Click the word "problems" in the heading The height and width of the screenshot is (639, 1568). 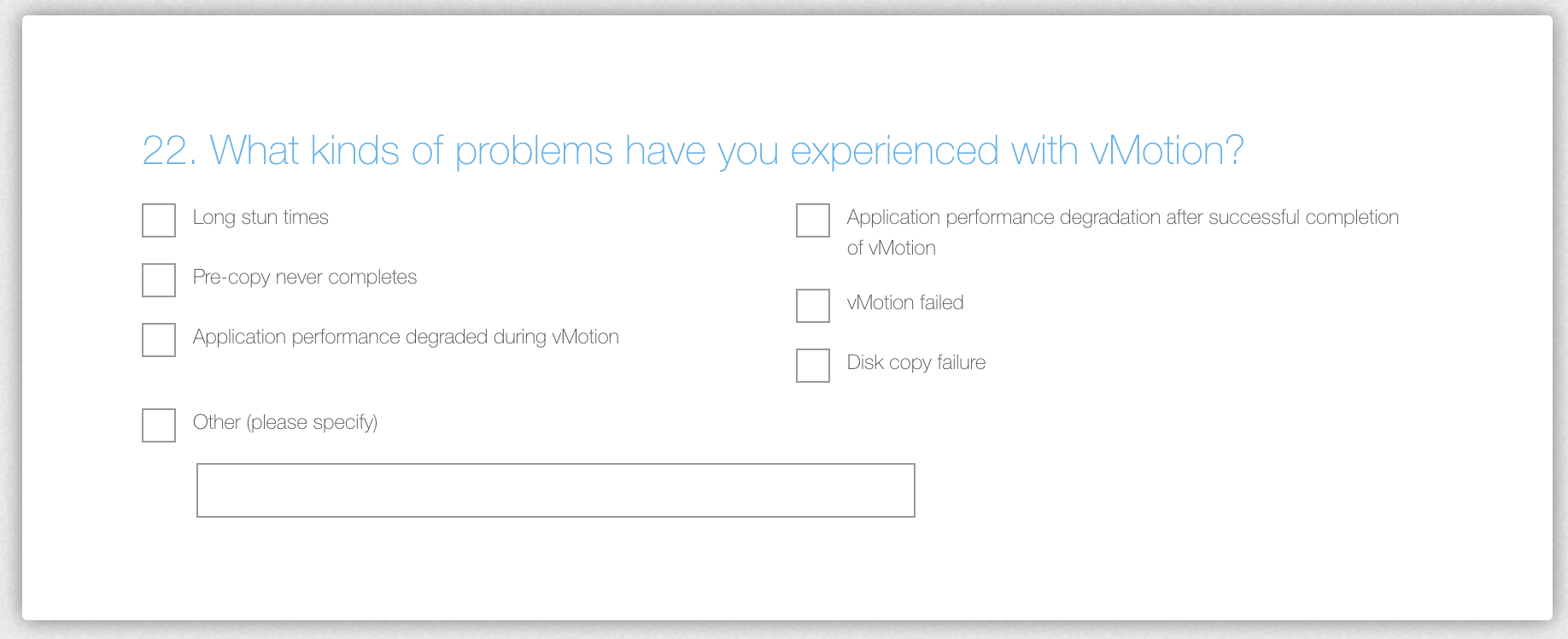[x=534, y=151]
